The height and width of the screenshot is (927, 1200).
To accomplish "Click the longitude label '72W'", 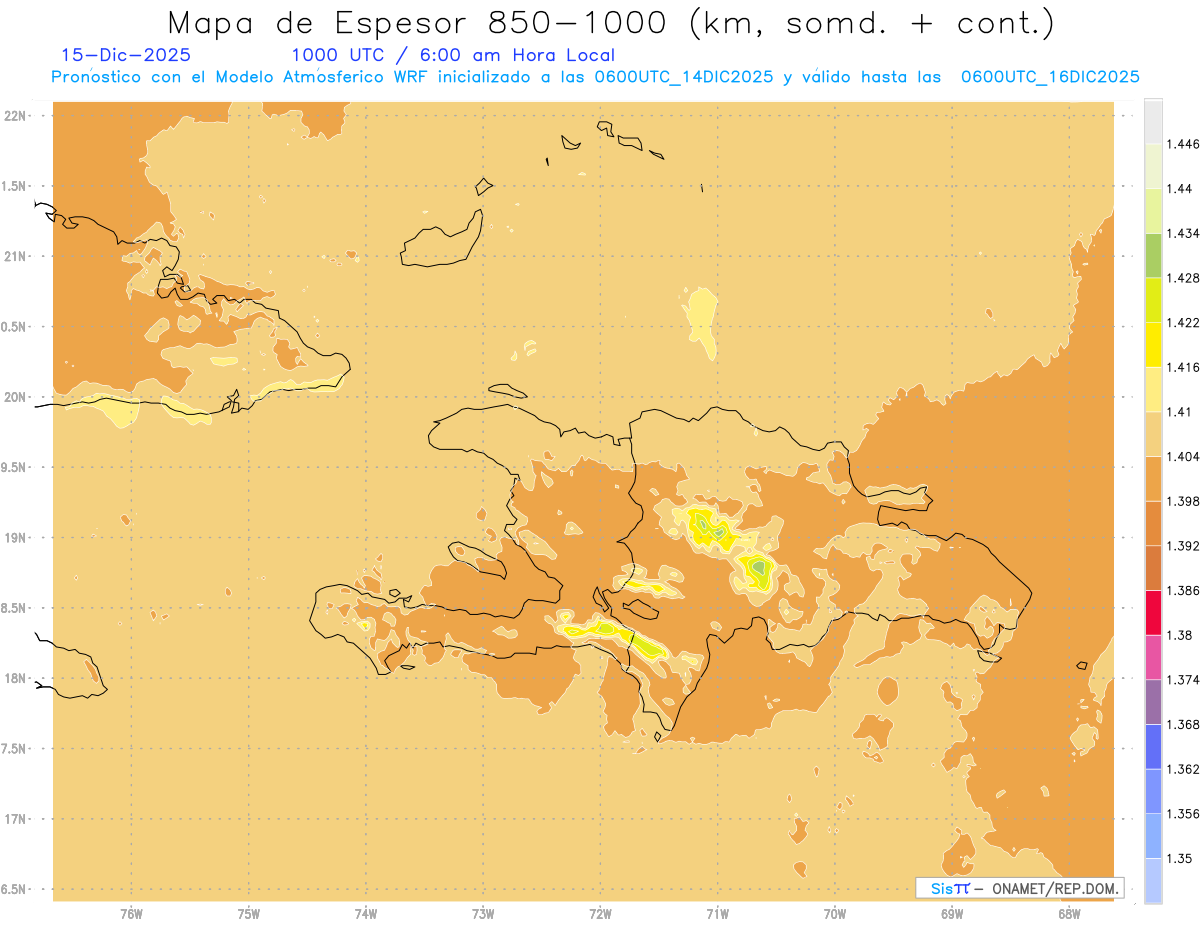I will coord(600,914).
